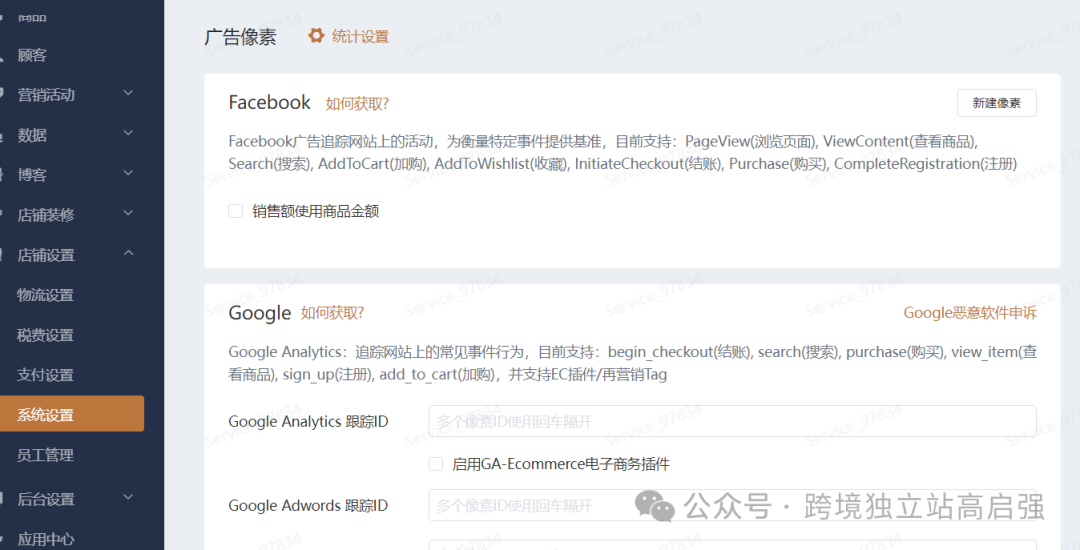Click the 店铺装修 menu label
Image resolution: width=1080 pixels, height=550 pixels.
click(x=45, y=215)
